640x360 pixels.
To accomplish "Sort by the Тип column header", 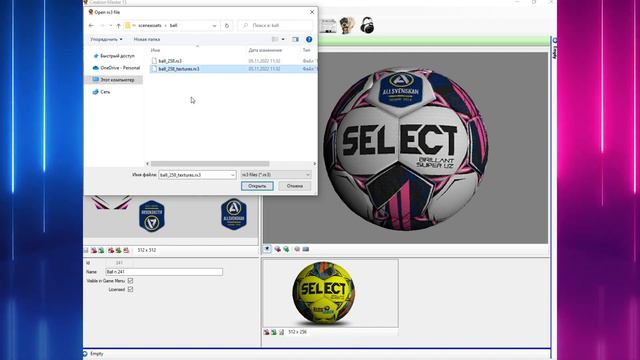I will click(x=307, y=50).
